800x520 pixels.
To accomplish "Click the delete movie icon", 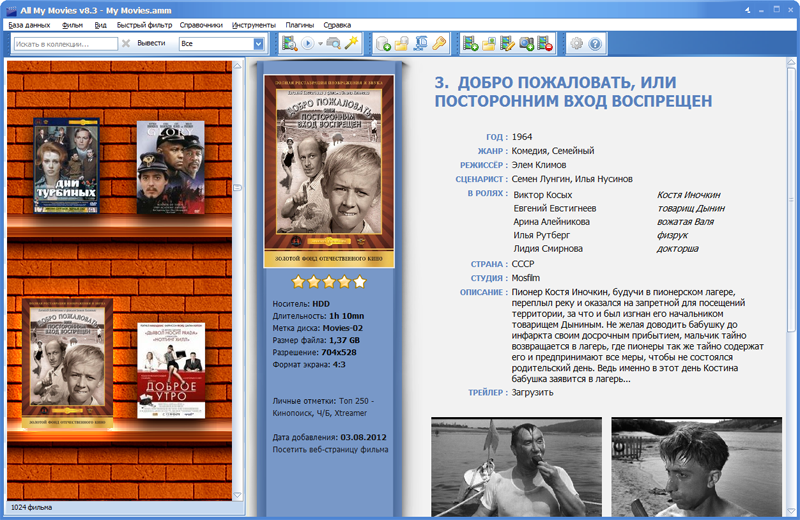I will click(x=545, y=44).
